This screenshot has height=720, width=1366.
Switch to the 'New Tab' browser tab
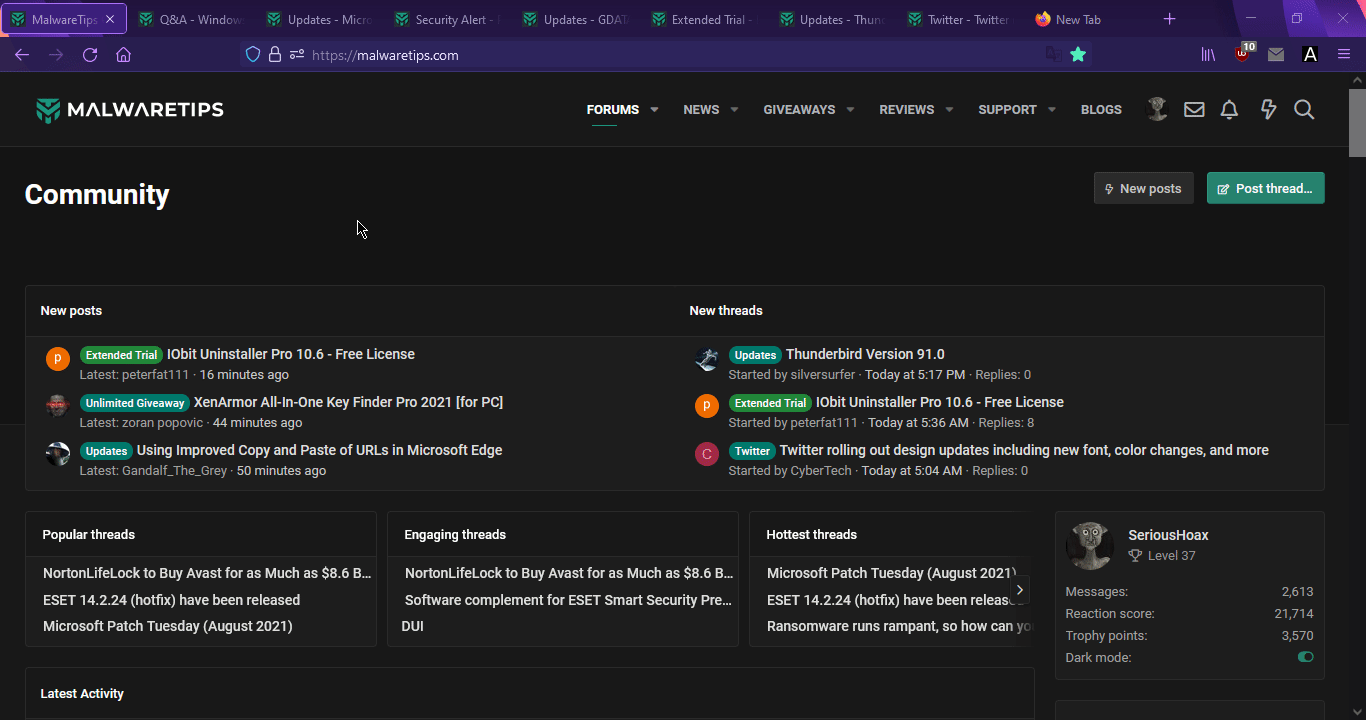pos(1088,19)
